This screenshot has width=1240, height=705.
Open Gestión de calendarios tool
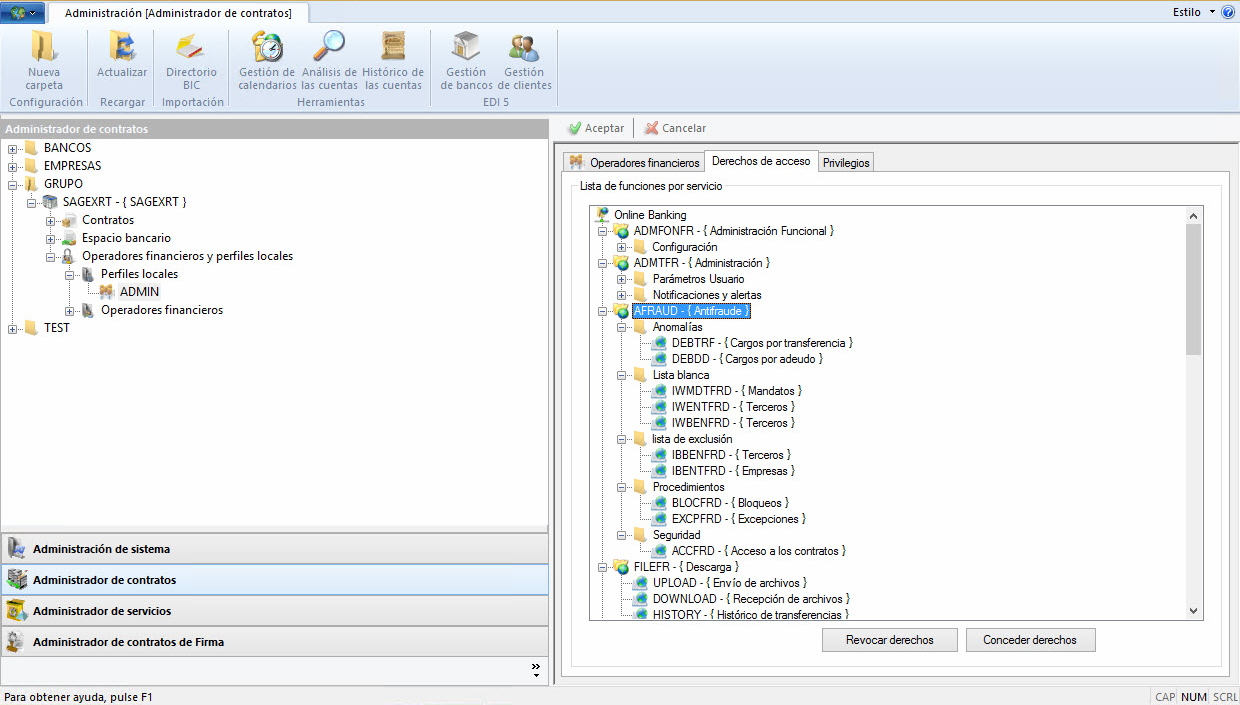point(267,48)
